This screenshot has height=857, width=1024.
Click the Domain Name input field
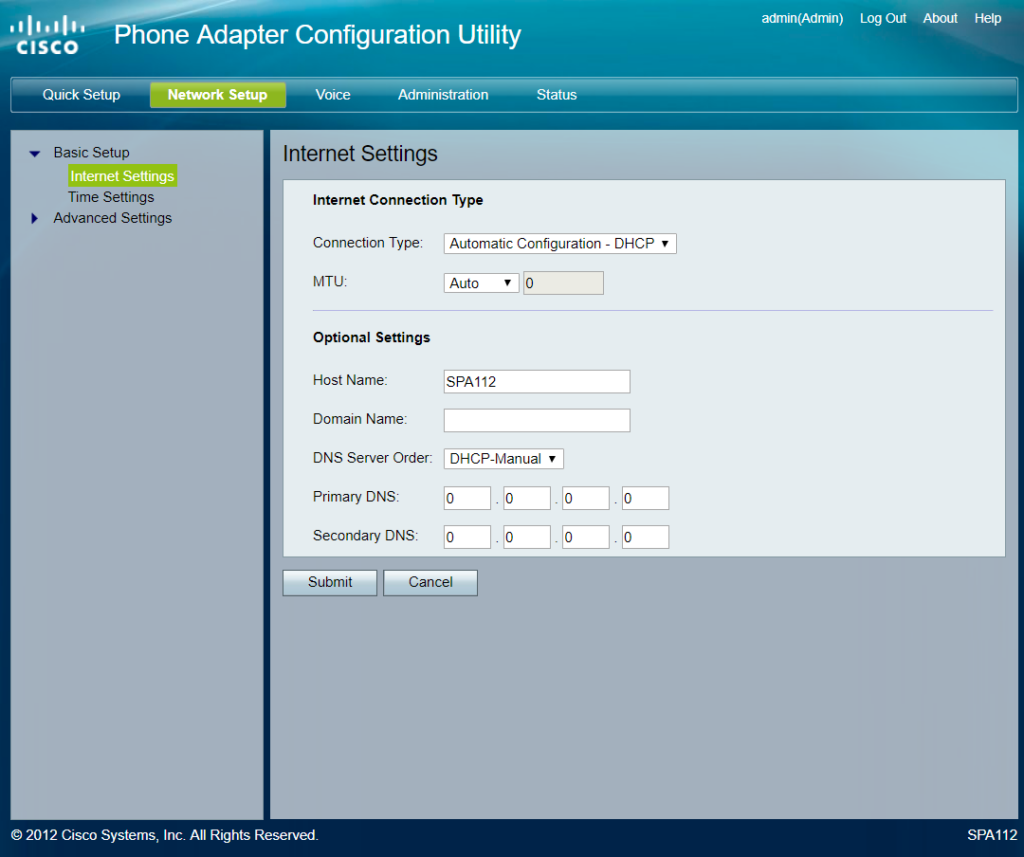coord(536,420)
